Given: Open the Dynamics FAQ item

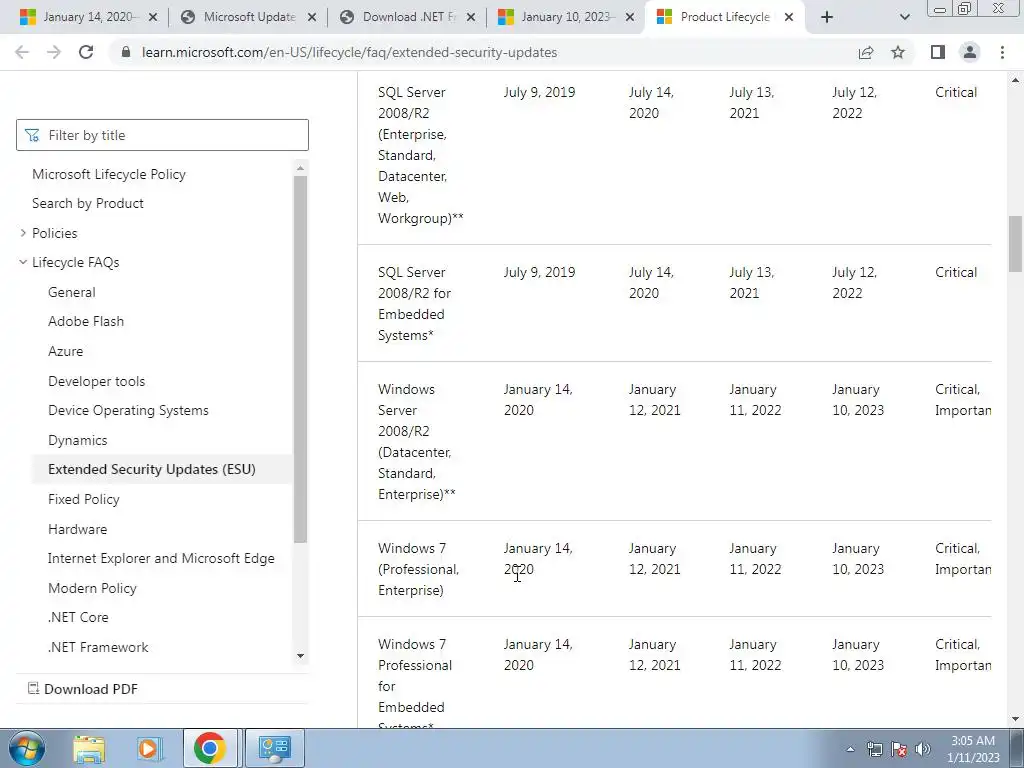Looking at the screenshot, I should coord(77,440).
